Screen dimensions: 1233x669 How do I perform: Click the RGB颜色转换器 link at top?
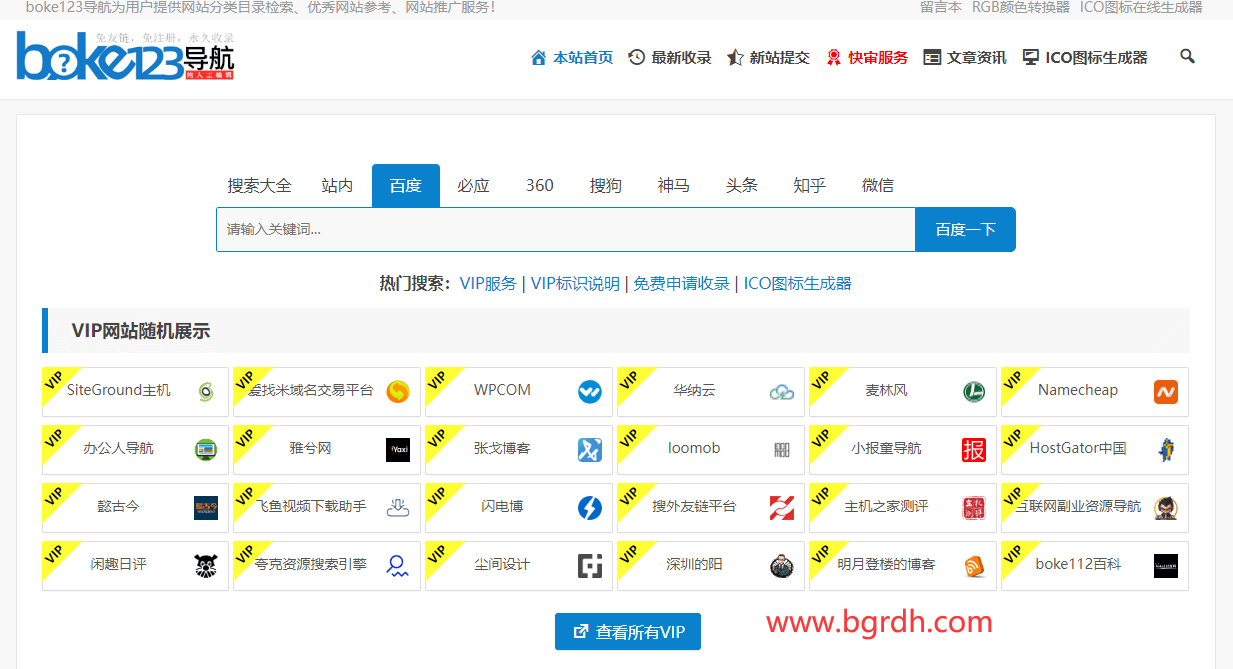1017,8
